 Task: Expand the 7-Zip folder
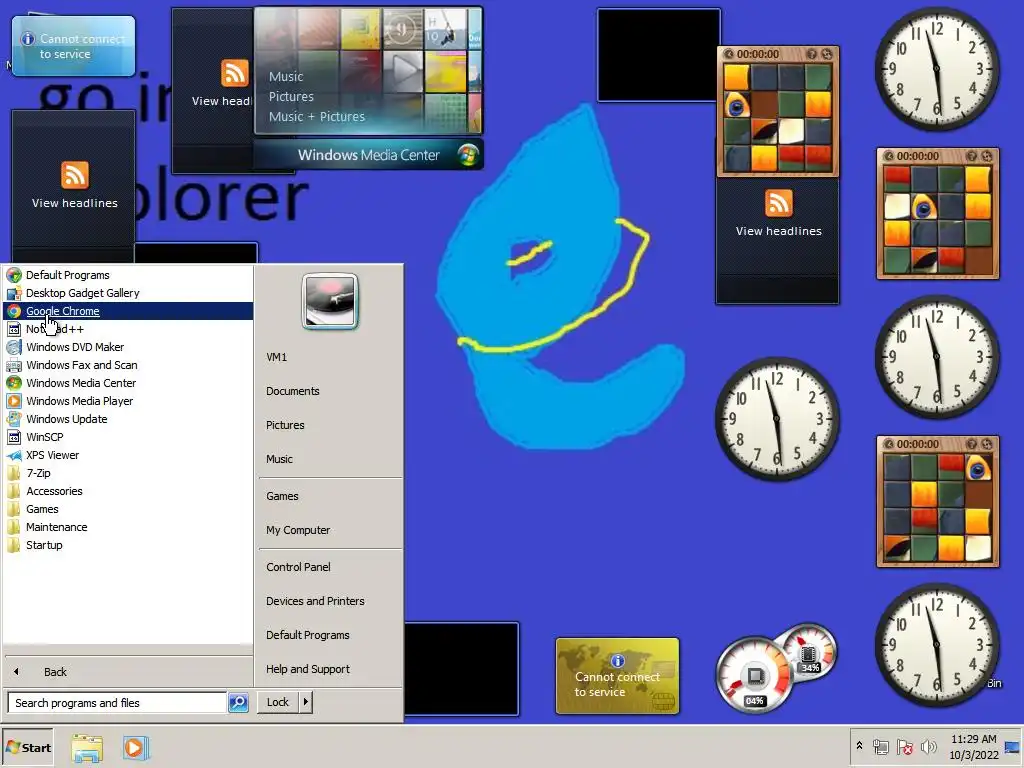[128, 473]
